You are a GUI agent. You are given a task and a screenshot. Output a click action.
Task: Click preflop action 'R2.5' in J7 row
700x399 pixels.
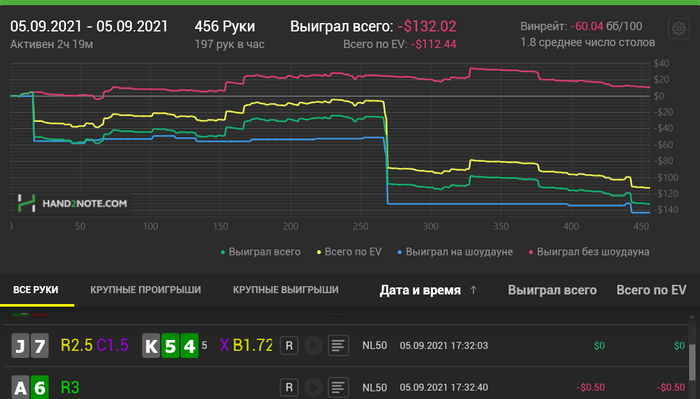(76, 345)
